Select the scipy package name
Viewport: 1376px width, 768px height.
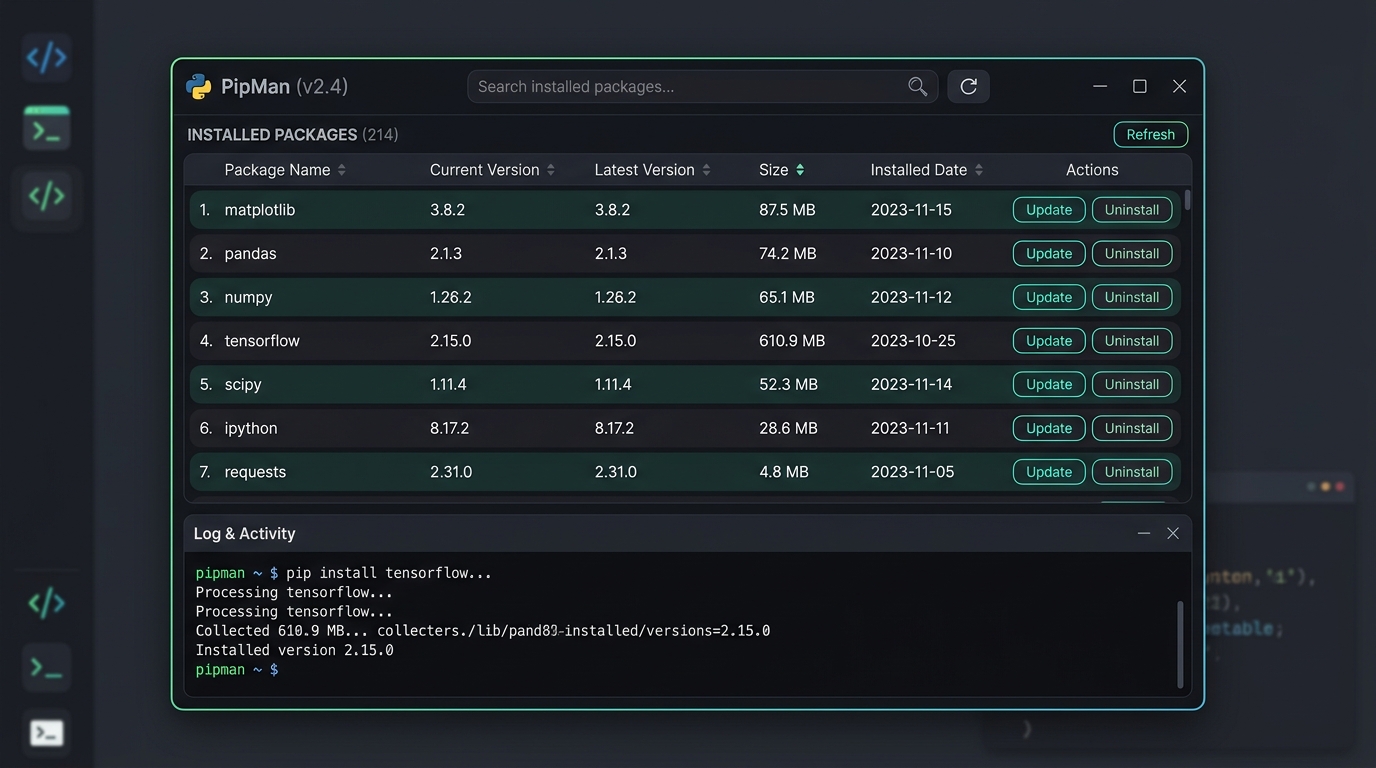pos(243,385)
